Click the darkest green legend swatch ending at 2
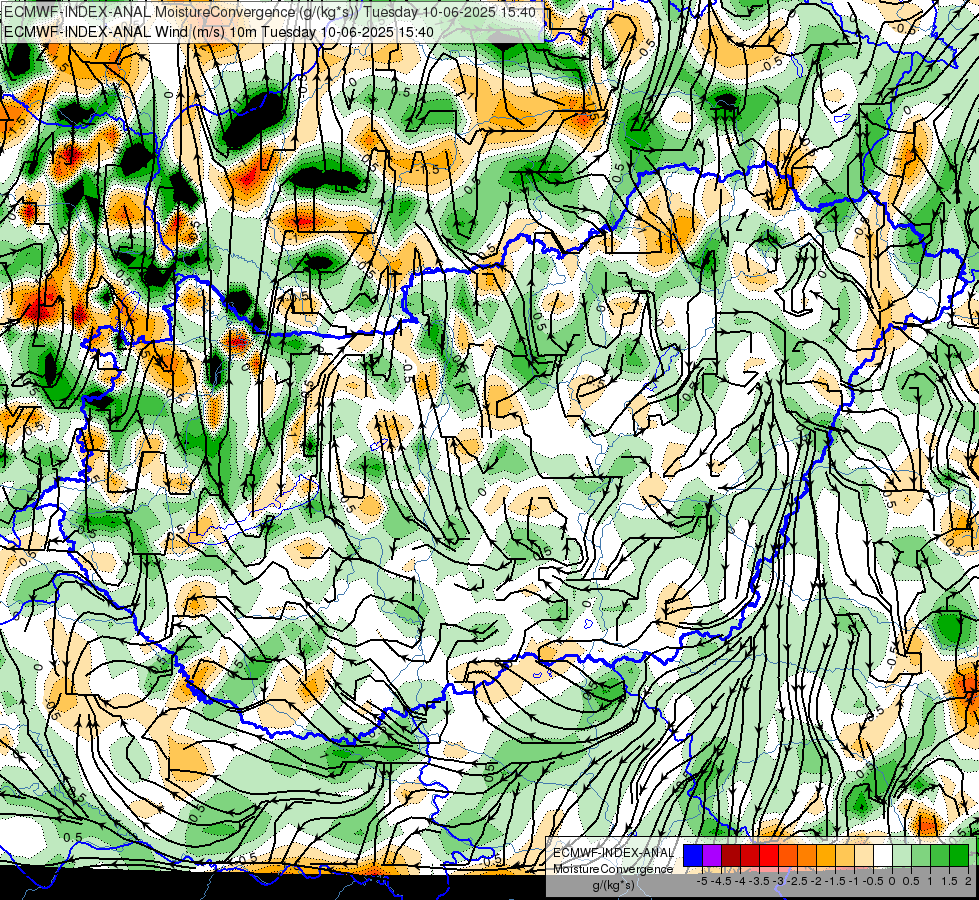The image size is (979, 900). (x=959, y=856)
